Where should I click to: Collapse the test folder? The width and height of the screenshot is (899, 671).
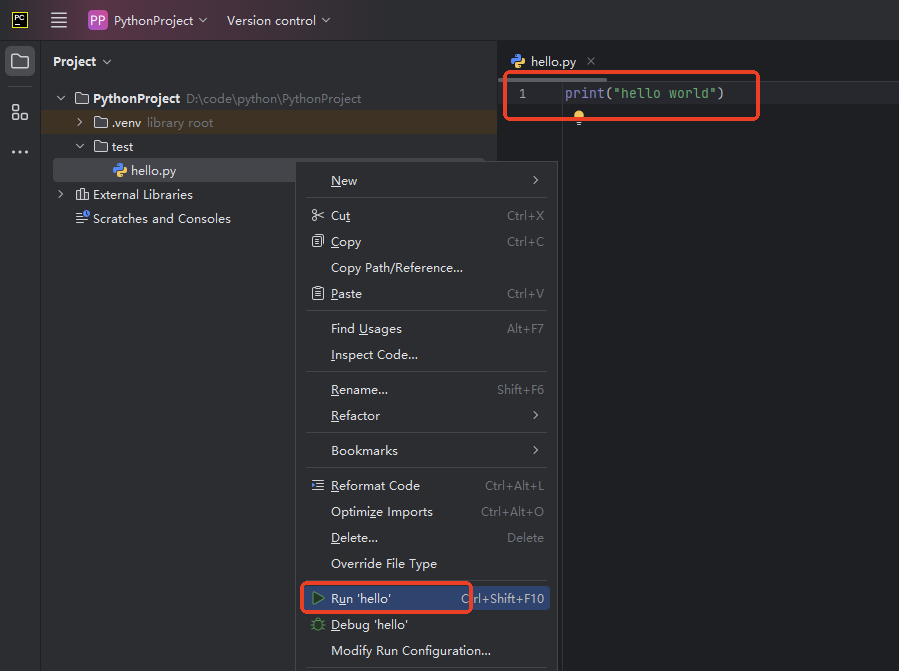tap(80, 147)
